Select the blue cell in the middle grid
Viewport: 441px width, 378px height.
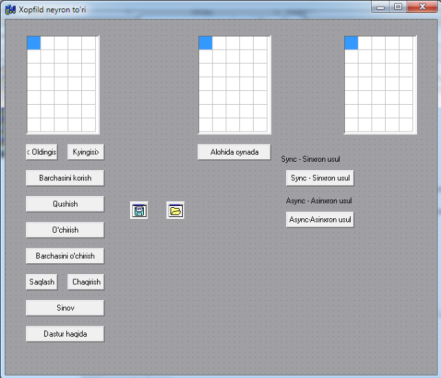pyautogui.click(x=205, y=43)
